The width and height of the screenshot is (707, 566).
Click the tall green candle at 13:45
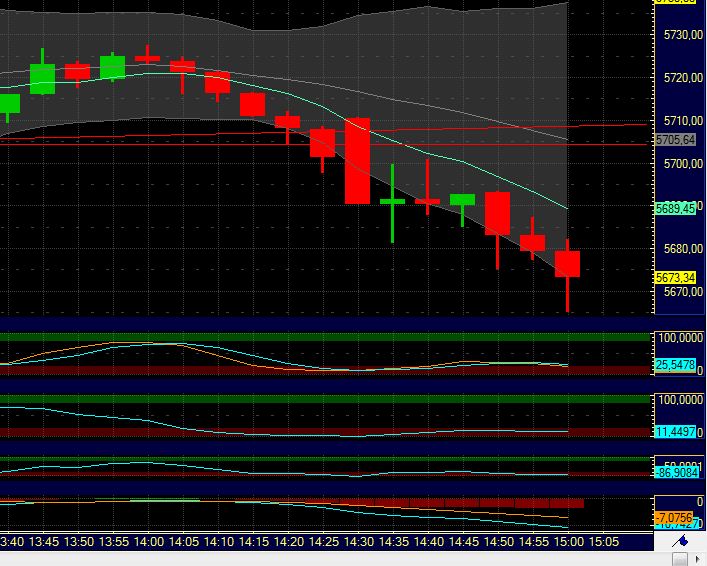tap(42, 78)
